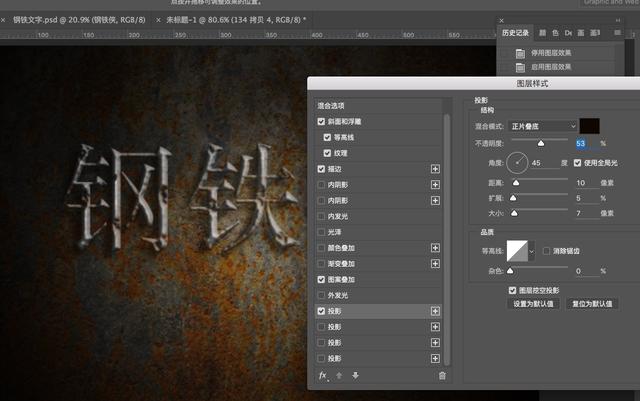Screen dimensions: 640x401
Task: Close the history panel group
Action: click(502, 20)
